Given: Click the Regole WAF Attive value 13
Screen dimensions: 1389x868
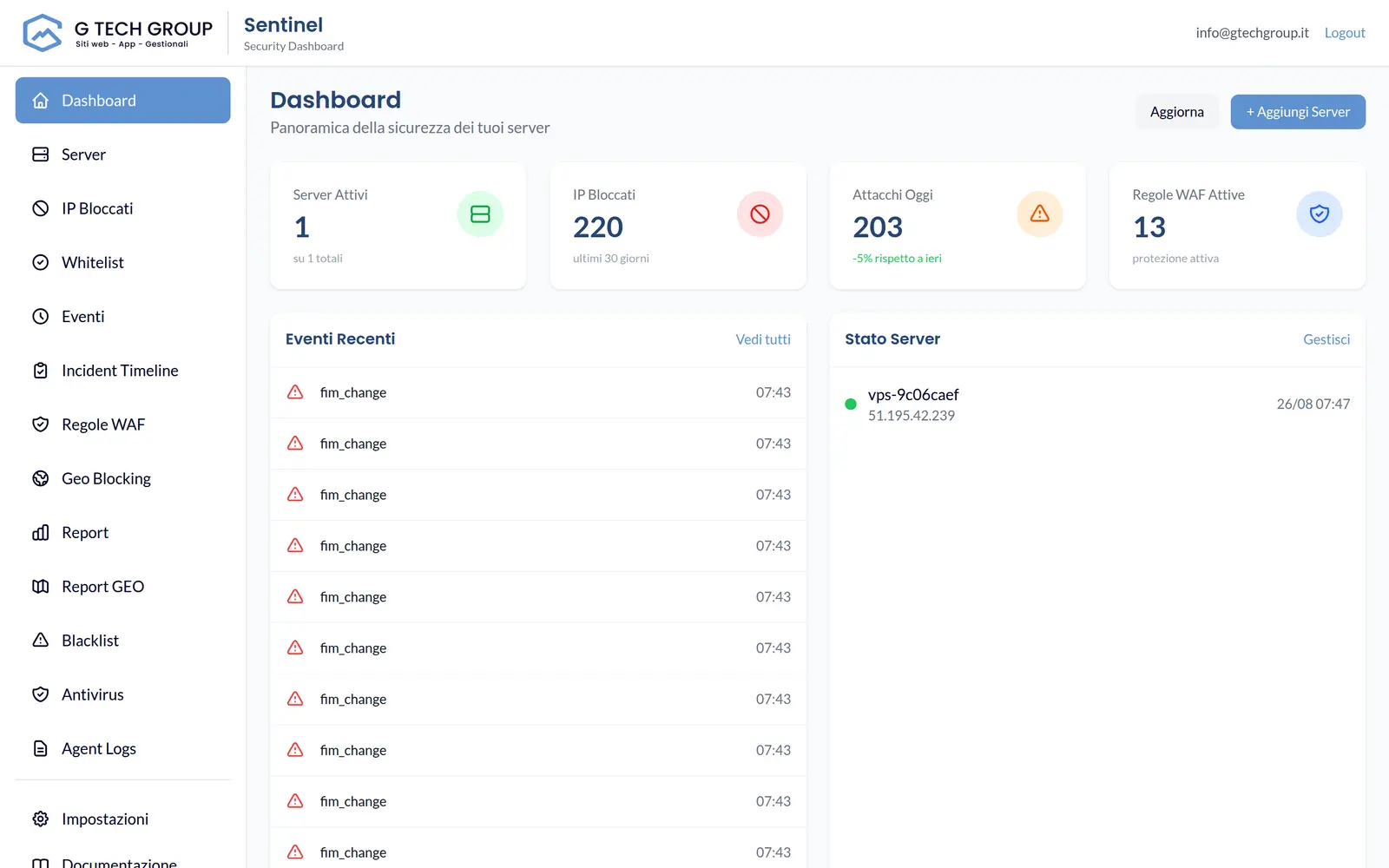Looking at the screenshot, I should (1149, 227).
